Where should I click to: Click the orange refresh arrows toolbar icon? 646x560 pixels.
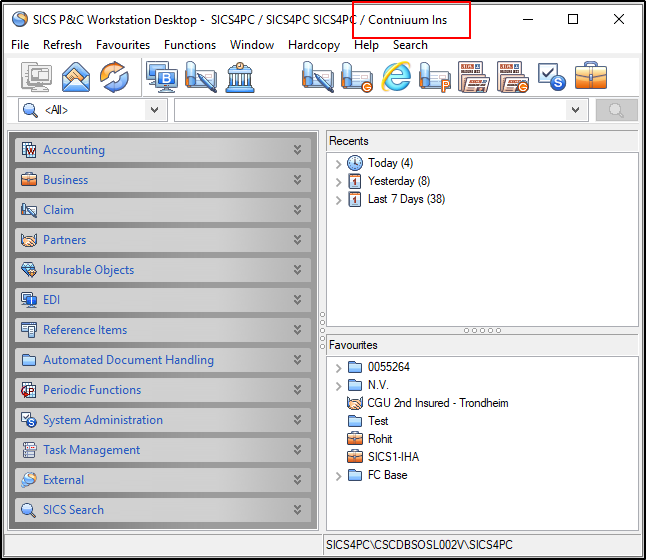click(114, 77)
